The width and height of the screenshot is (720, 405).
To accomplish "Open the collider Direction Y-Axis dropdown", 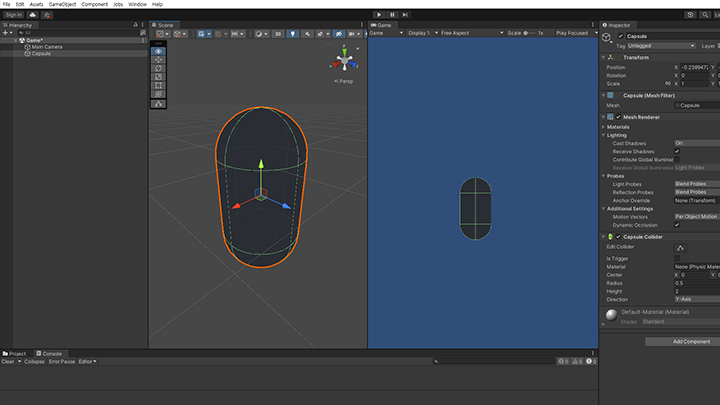I will click(x=697, y=299).
